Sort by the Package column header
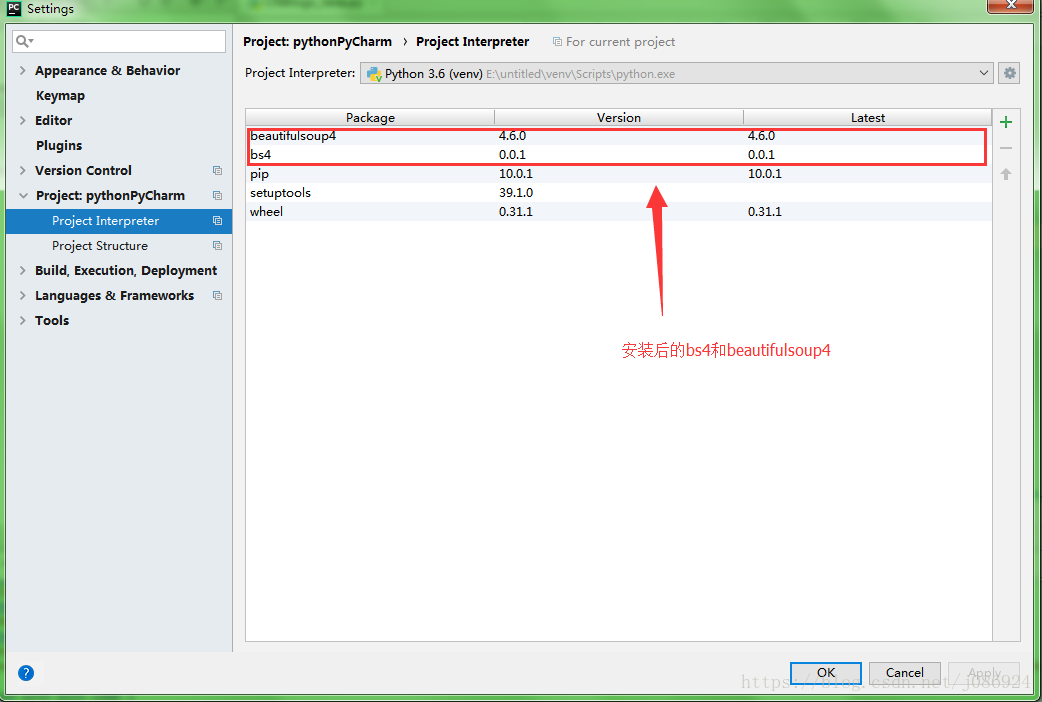The image size is (1042, 702). point(370,118)
